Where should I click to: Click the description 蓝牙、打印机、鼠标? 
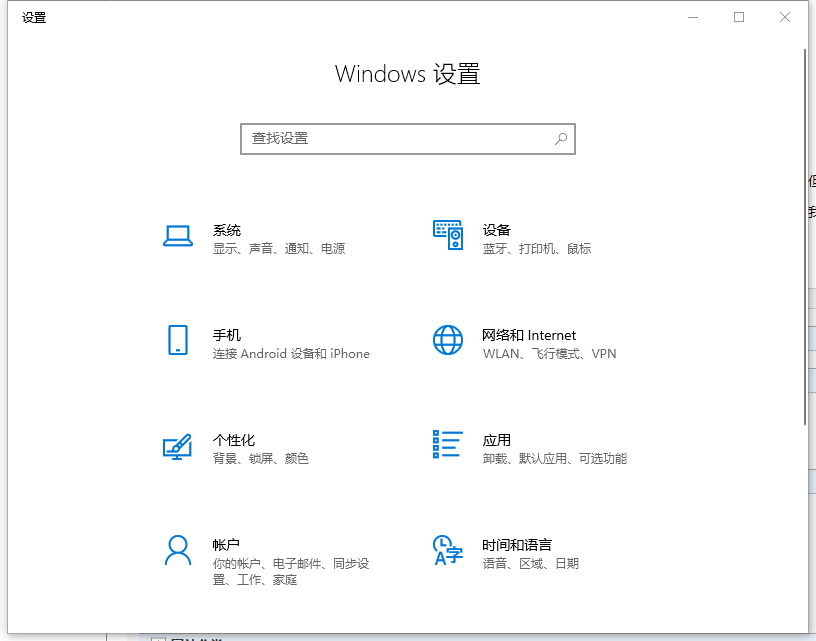tap(537, 249)
